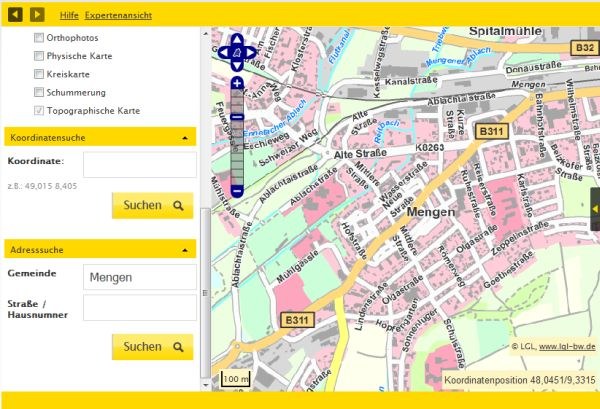Click the Koordinatenposition 48,0451/9,3315 readout
Image resolution: width=600 pixels, height=409 pixels.
pos(520,380)
